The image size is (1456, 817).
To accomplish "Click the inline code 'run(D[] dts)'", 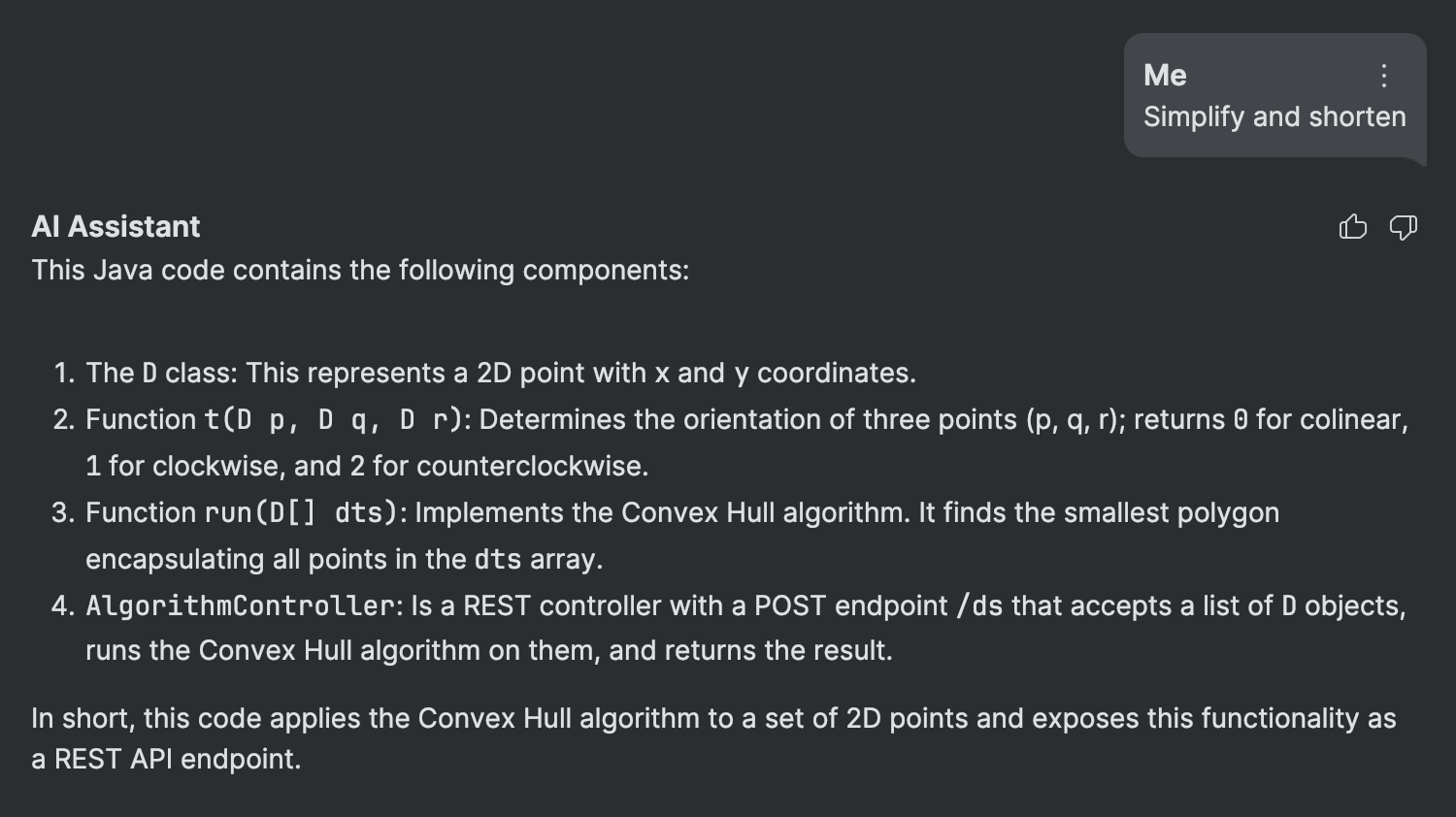I will [x=301, y=512].
